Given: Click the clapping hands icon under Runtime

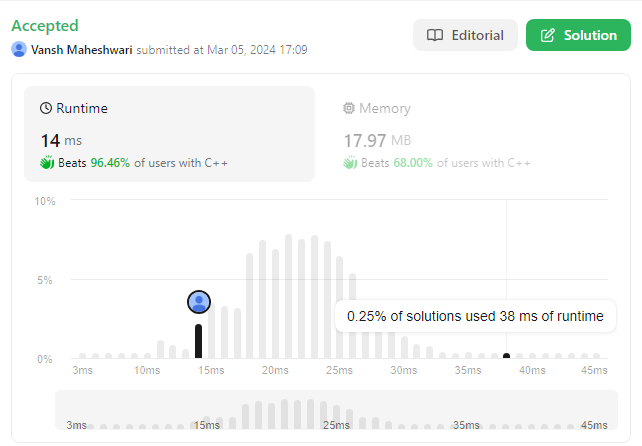Looking at the screenshot, I should (46, 162).
